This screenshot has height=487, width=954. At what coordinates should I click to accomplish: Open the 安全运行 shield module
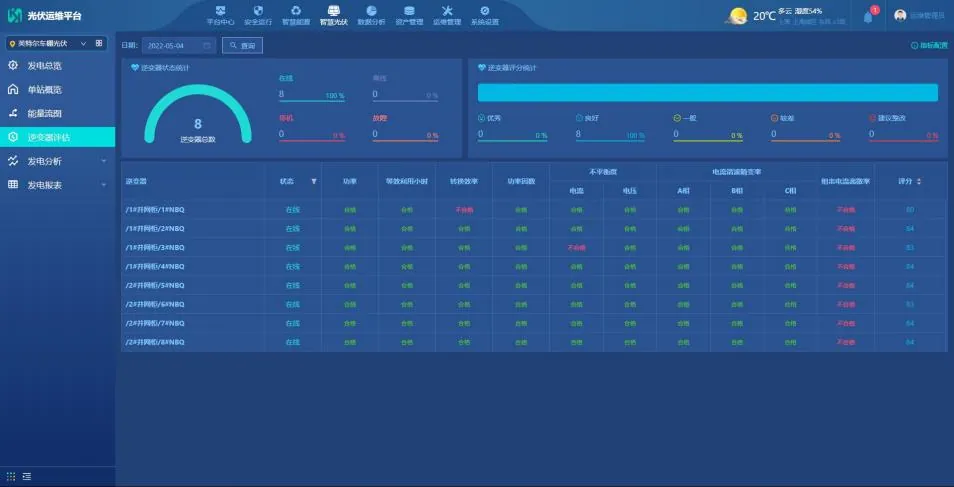258,15
